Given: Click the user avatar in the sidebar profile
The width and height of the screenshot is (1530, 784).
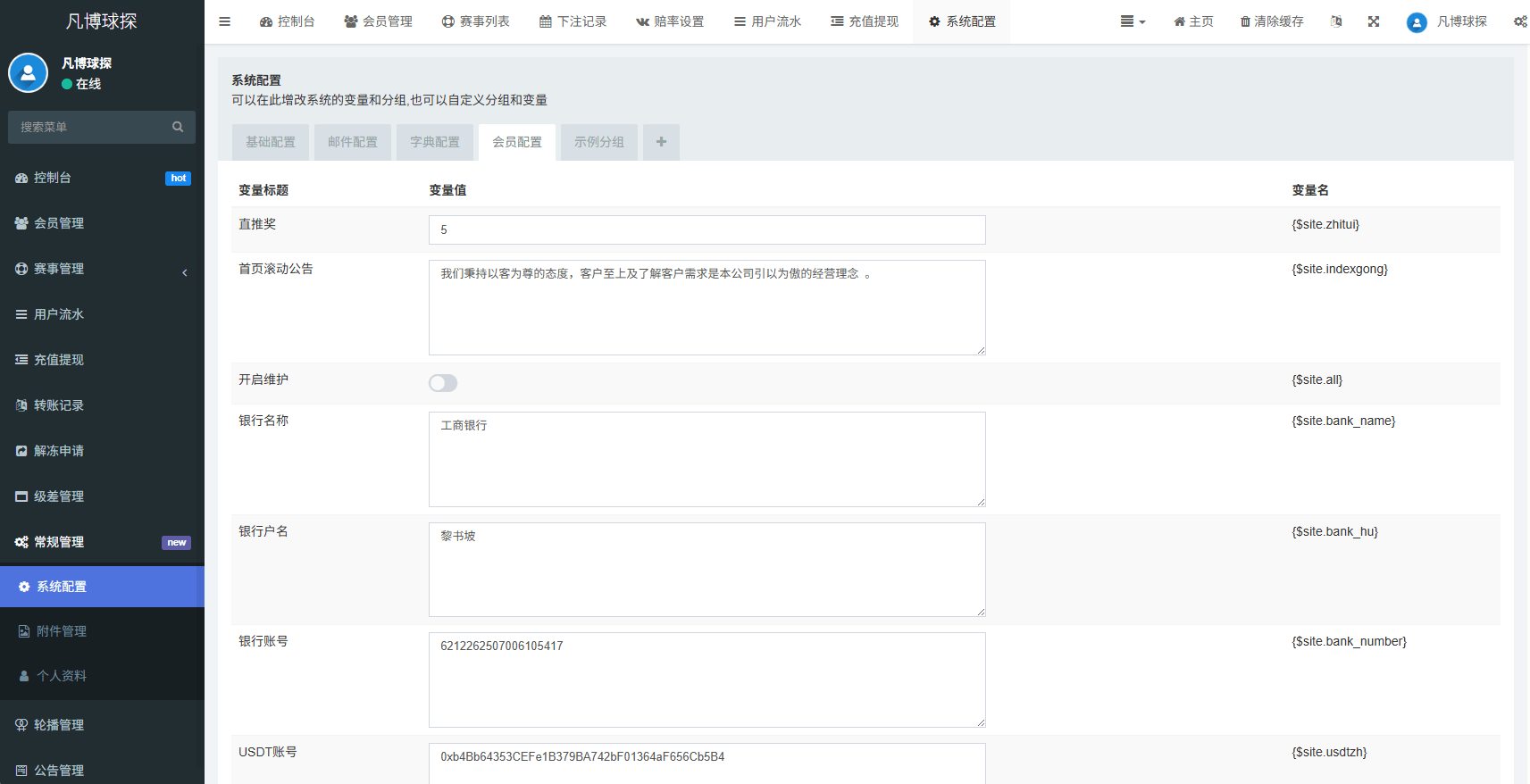Looking at the screenshot, I should [28, 73].
